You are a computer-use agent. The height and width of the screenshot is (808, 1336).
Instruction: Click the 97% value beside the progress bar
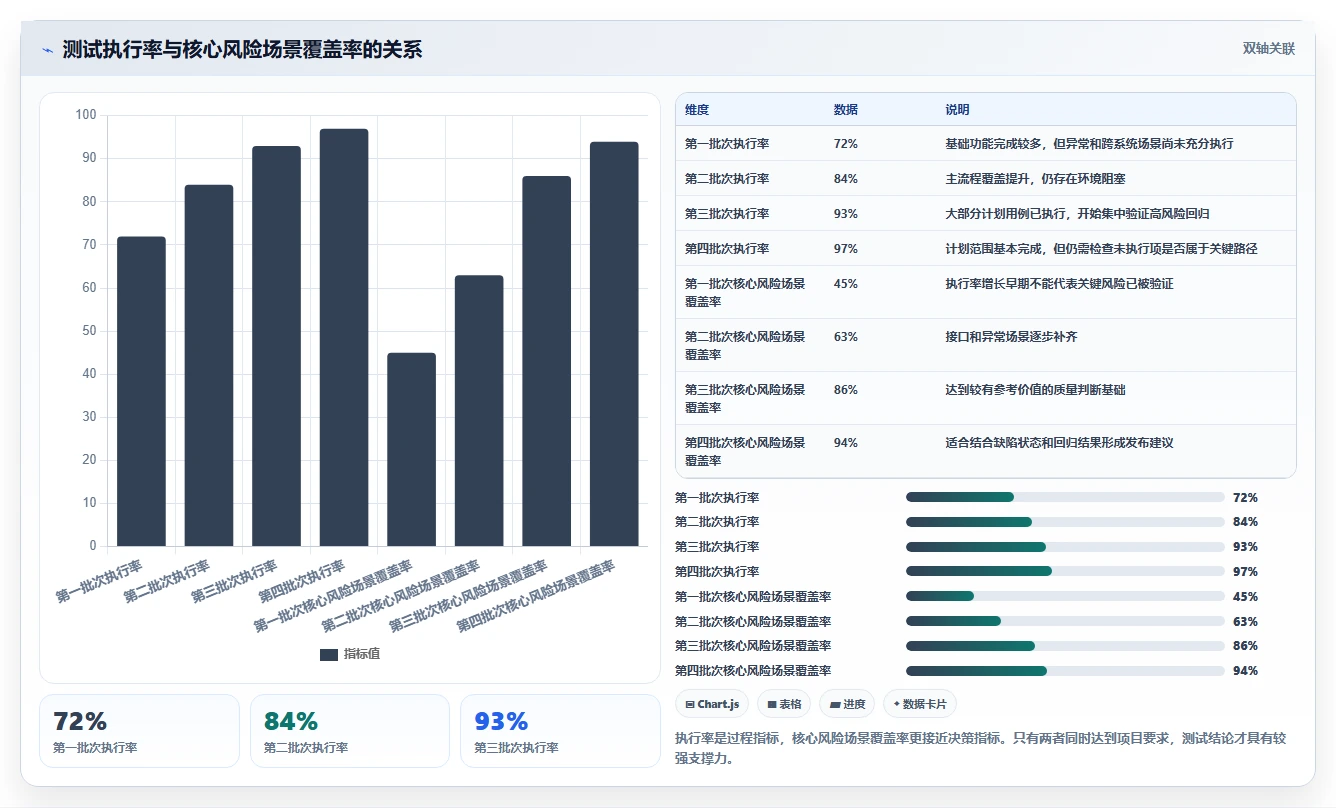pyautogui.click(x=1245, y=572)
